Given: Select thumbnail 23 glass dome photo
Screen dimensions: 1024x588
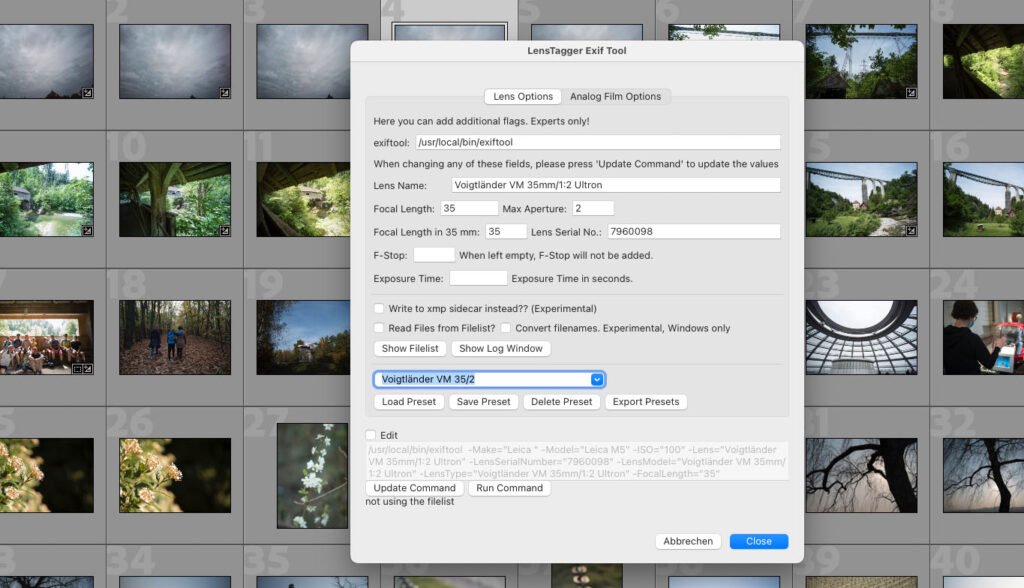Looking at the screenshot, I should point(861,337).
